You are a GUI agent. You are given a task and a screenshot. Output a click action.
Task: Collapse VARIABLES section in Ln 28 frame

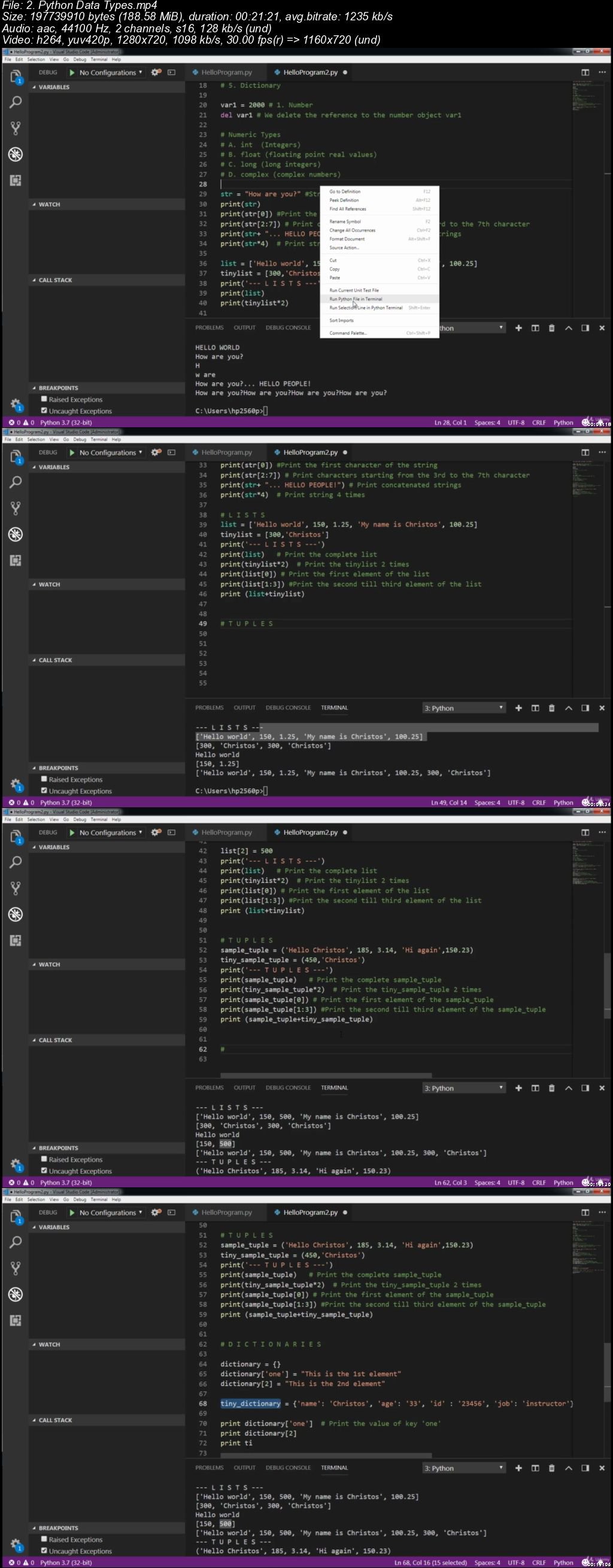(x=107, y=87)
